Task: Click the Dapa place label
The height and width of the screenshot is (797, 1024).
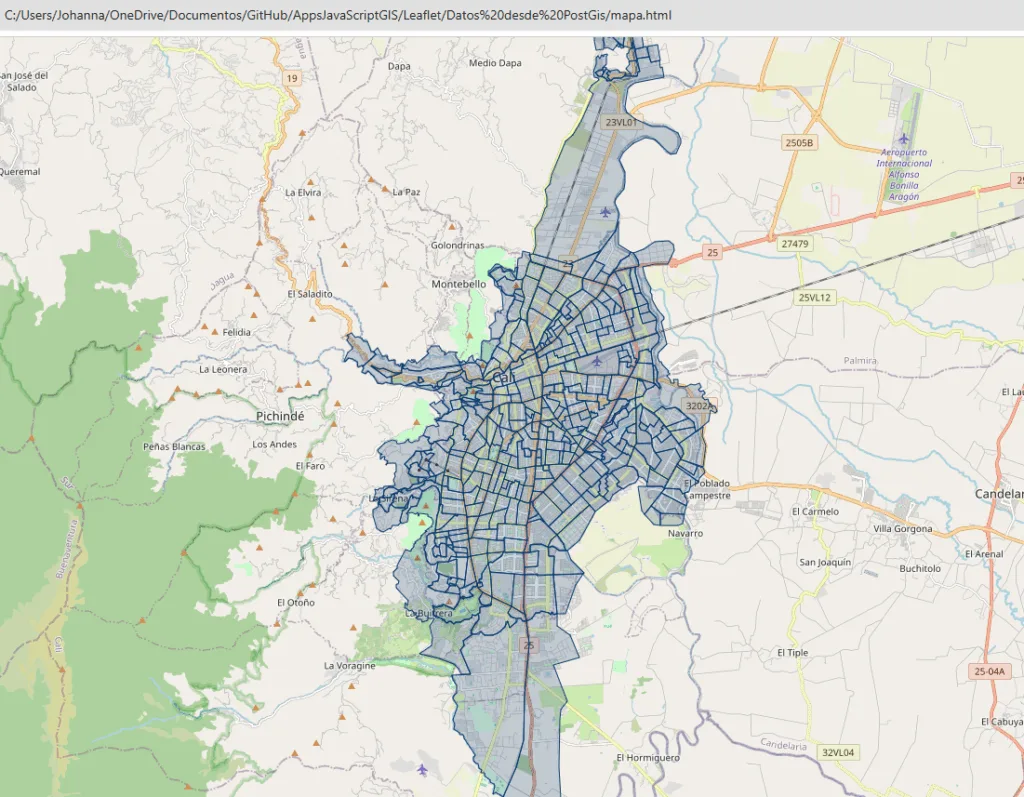Action: pos(399,66)
